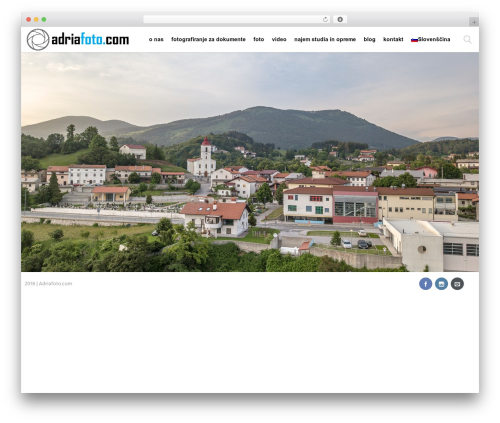500x423 pixels.
Task: Open the search magnifier icon
Action: coord(467,40)
